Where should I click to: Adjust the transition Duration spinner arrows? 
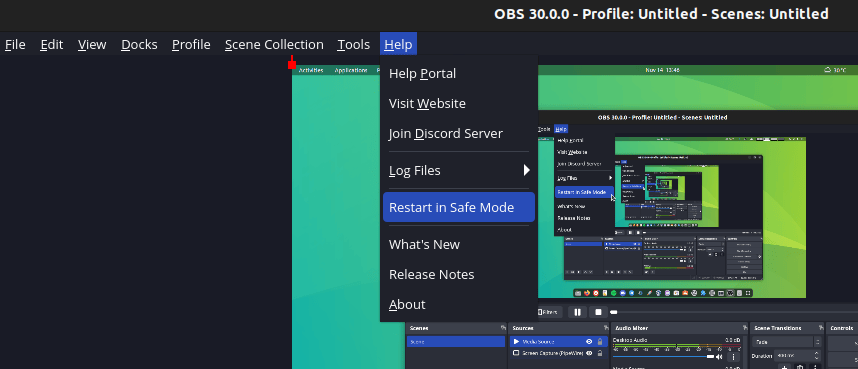pos(816,356)
